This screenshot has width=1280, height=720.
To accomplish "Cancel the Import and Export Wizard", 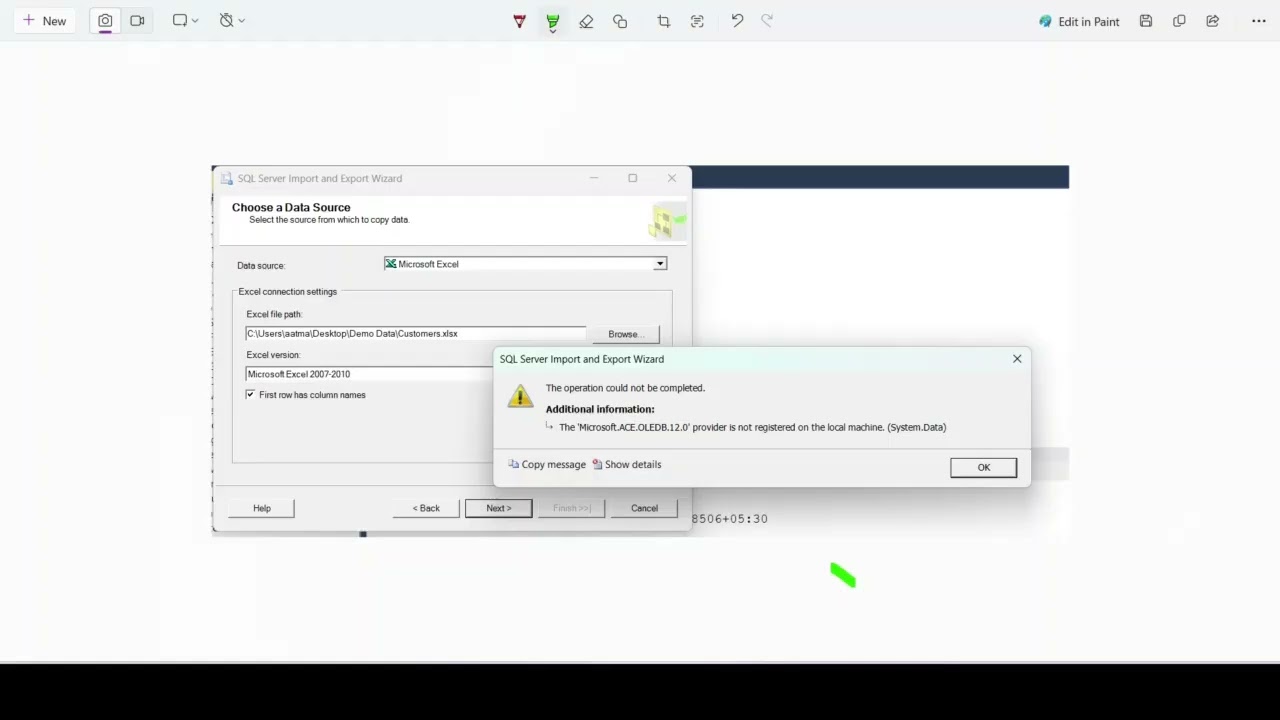I will coord(644,508).
